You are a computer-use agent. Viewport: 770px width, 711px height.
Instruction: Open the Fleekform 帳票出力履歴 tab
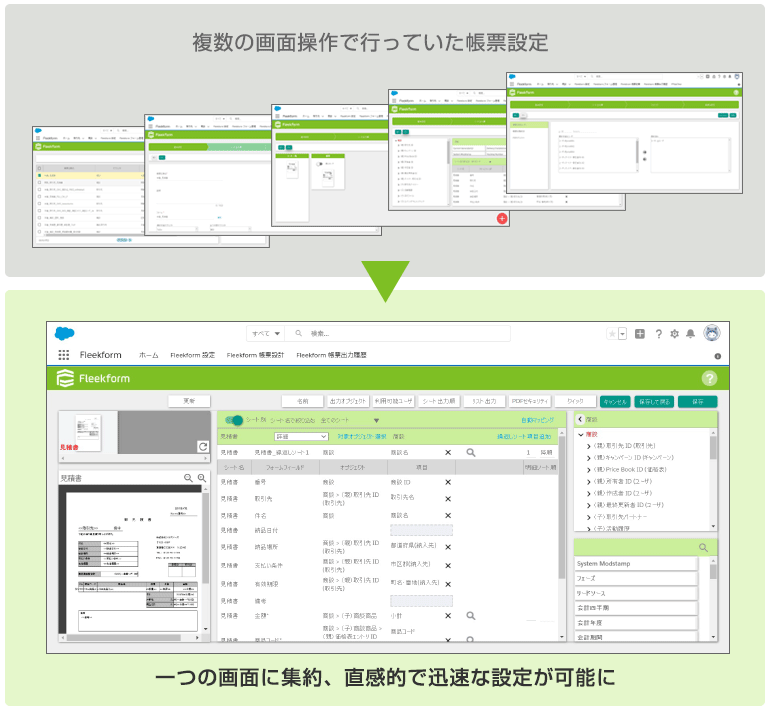331,355
